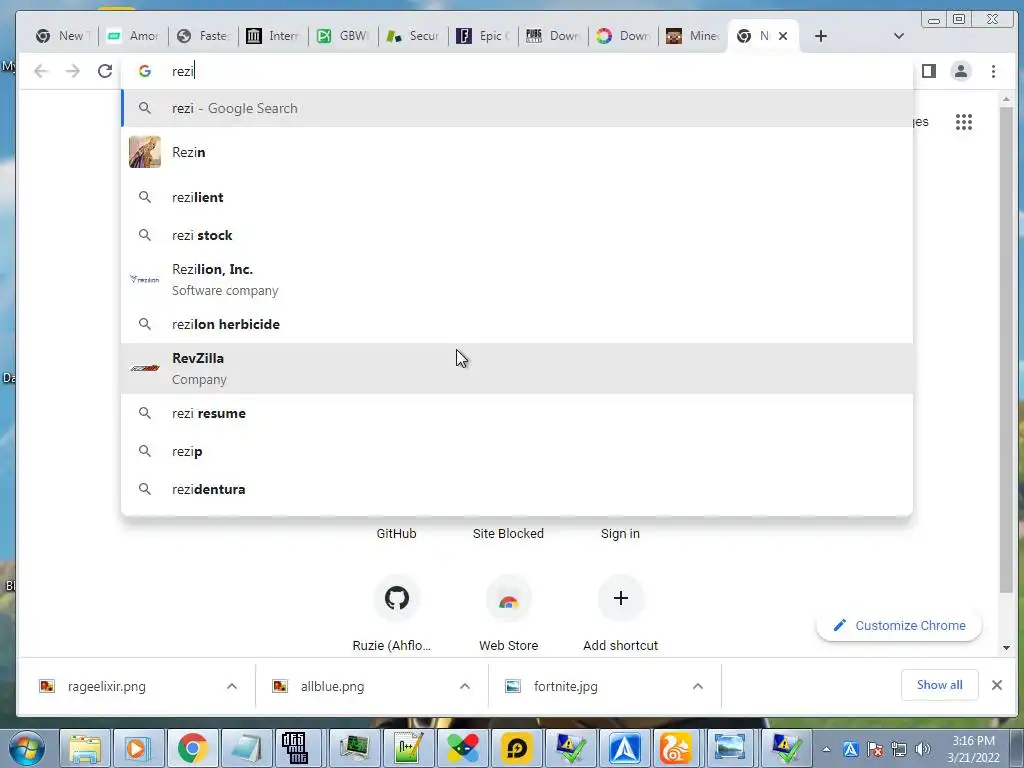Switch to the Amor tab
The width and height of the screenshot is (1024, 768).
click(x=133, y=36)
